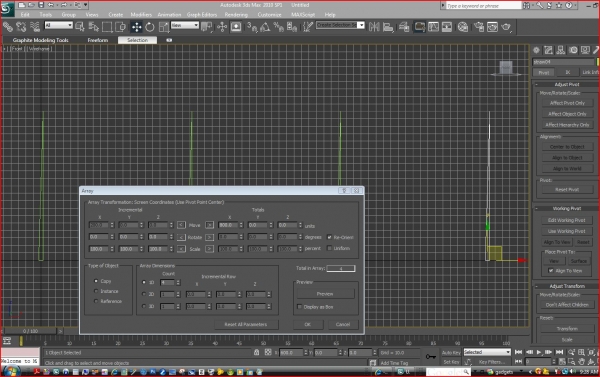Toggle the 3D Snaps icon
This screenshot has width=600, height=377.
(252, 27)
